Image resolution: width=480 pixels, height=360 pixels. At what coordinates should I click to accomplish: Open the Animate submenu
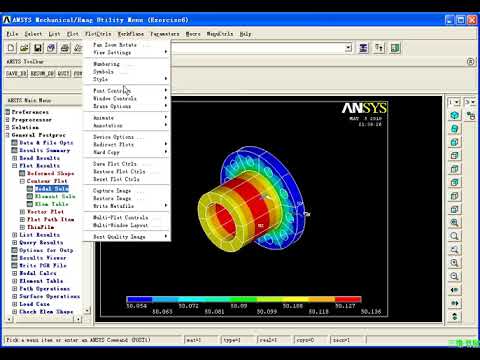pos(127,118)
